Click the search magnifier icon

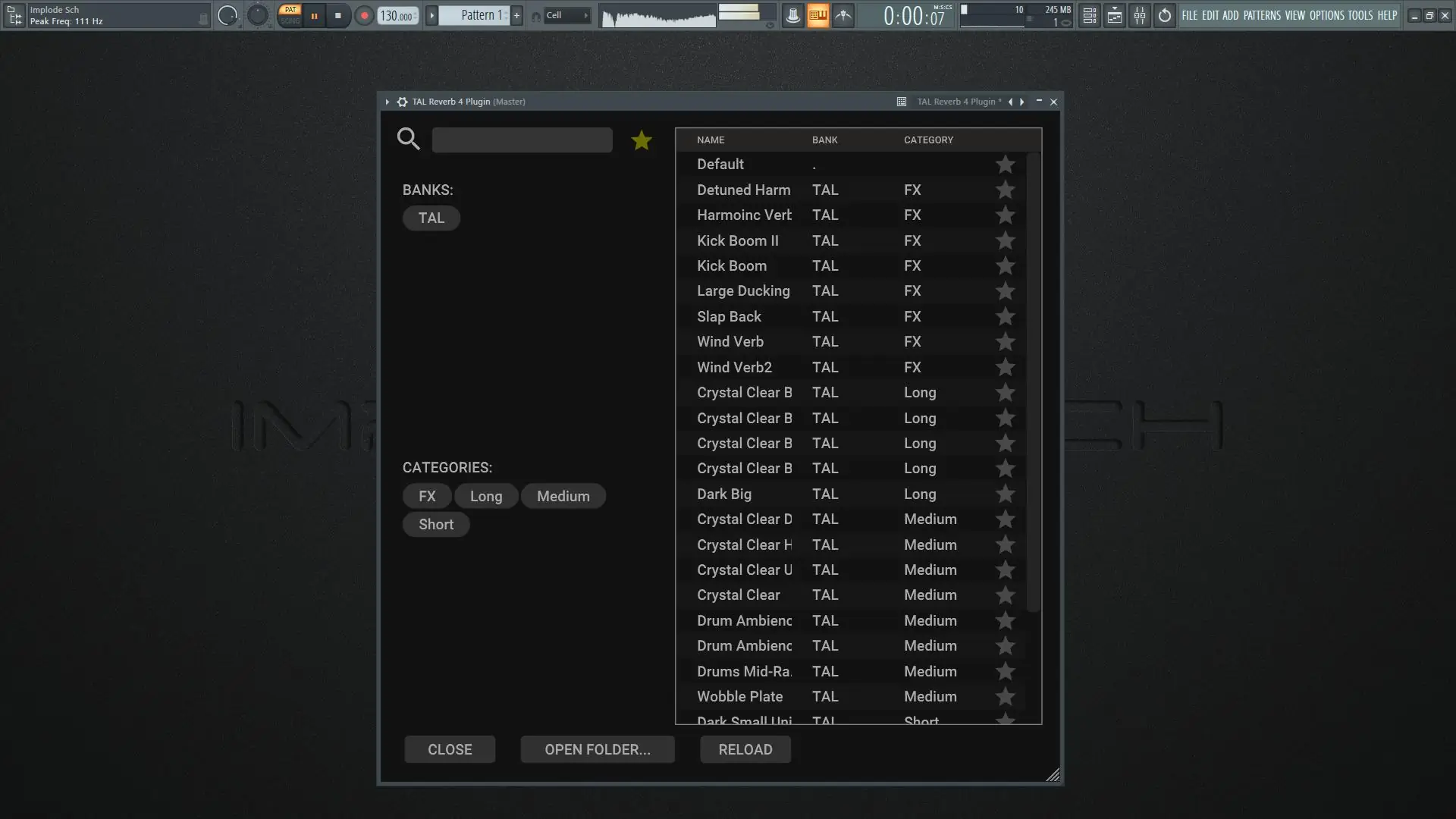[x=408, y=139]
